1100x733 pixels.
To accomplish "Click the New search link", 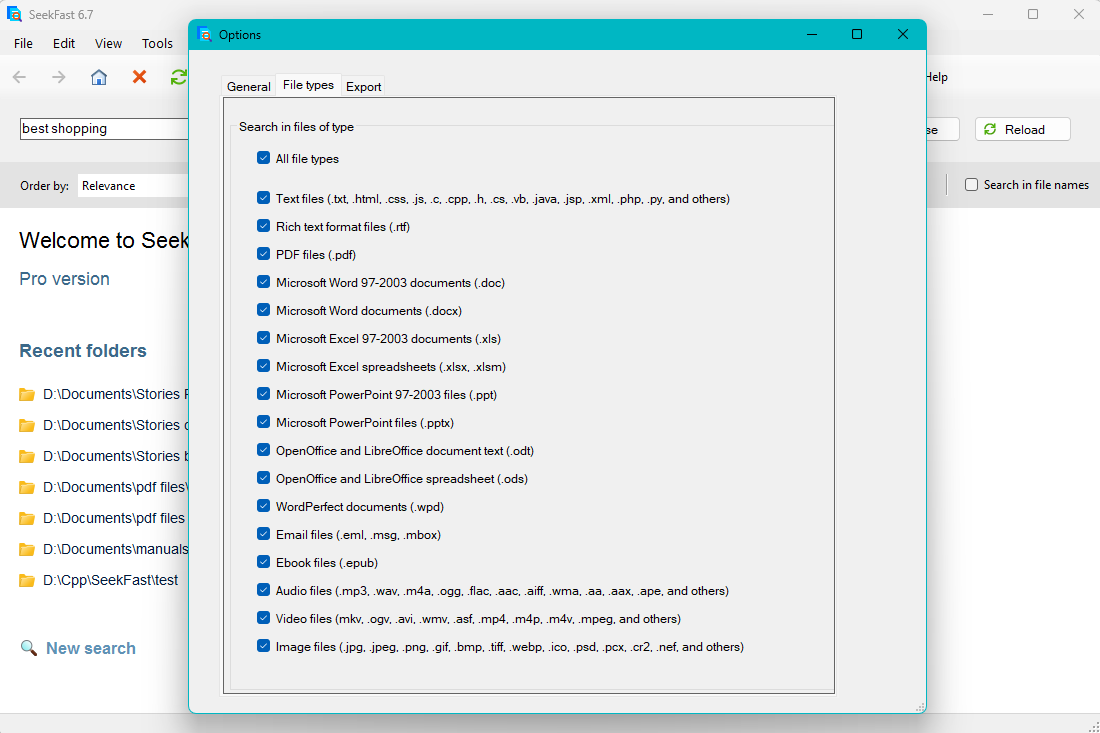I will coord(90,647).
